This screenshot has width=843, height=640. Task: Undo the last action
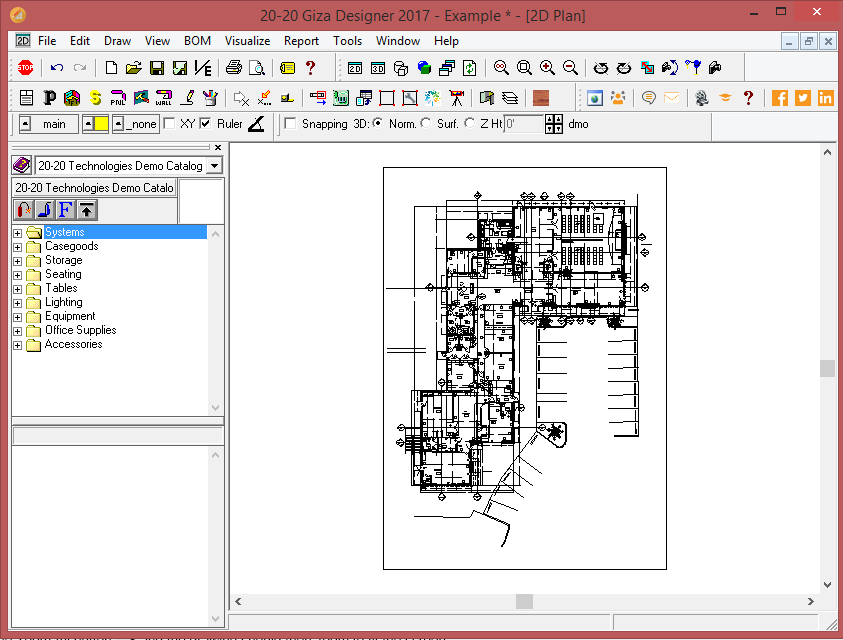click(x=56, y=68)
